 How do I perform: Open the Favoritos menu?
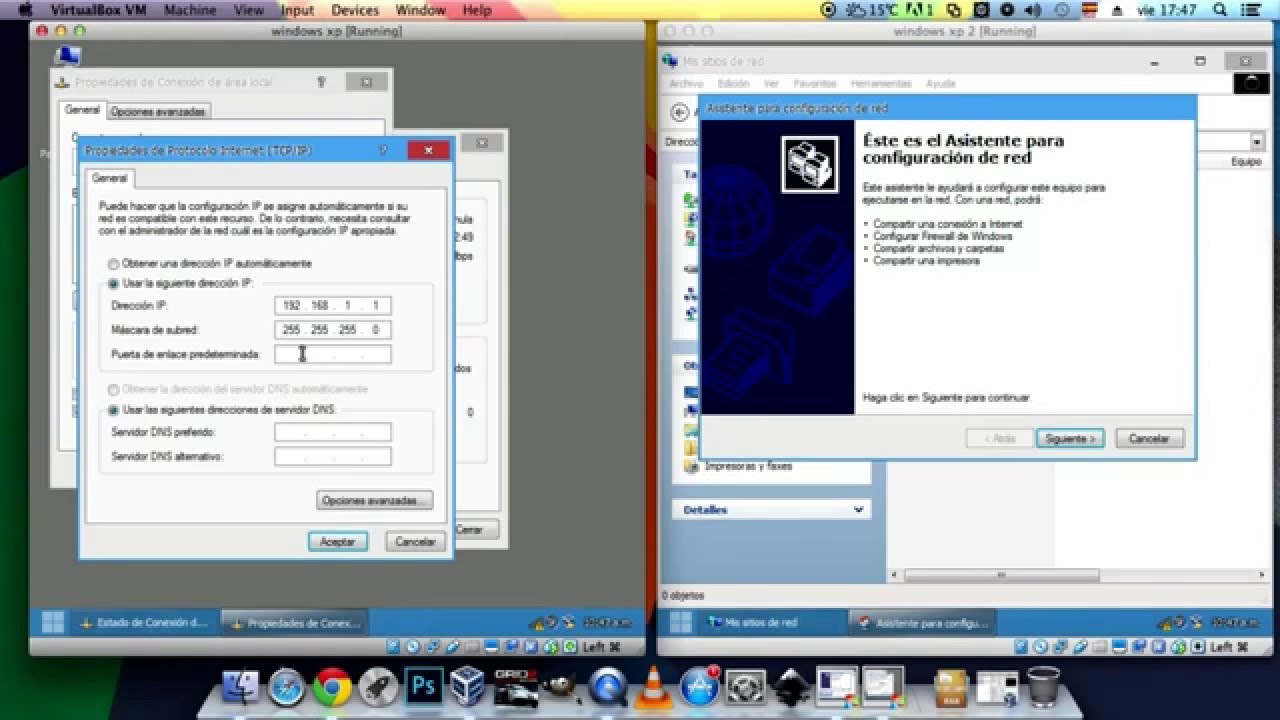(814, 83)
